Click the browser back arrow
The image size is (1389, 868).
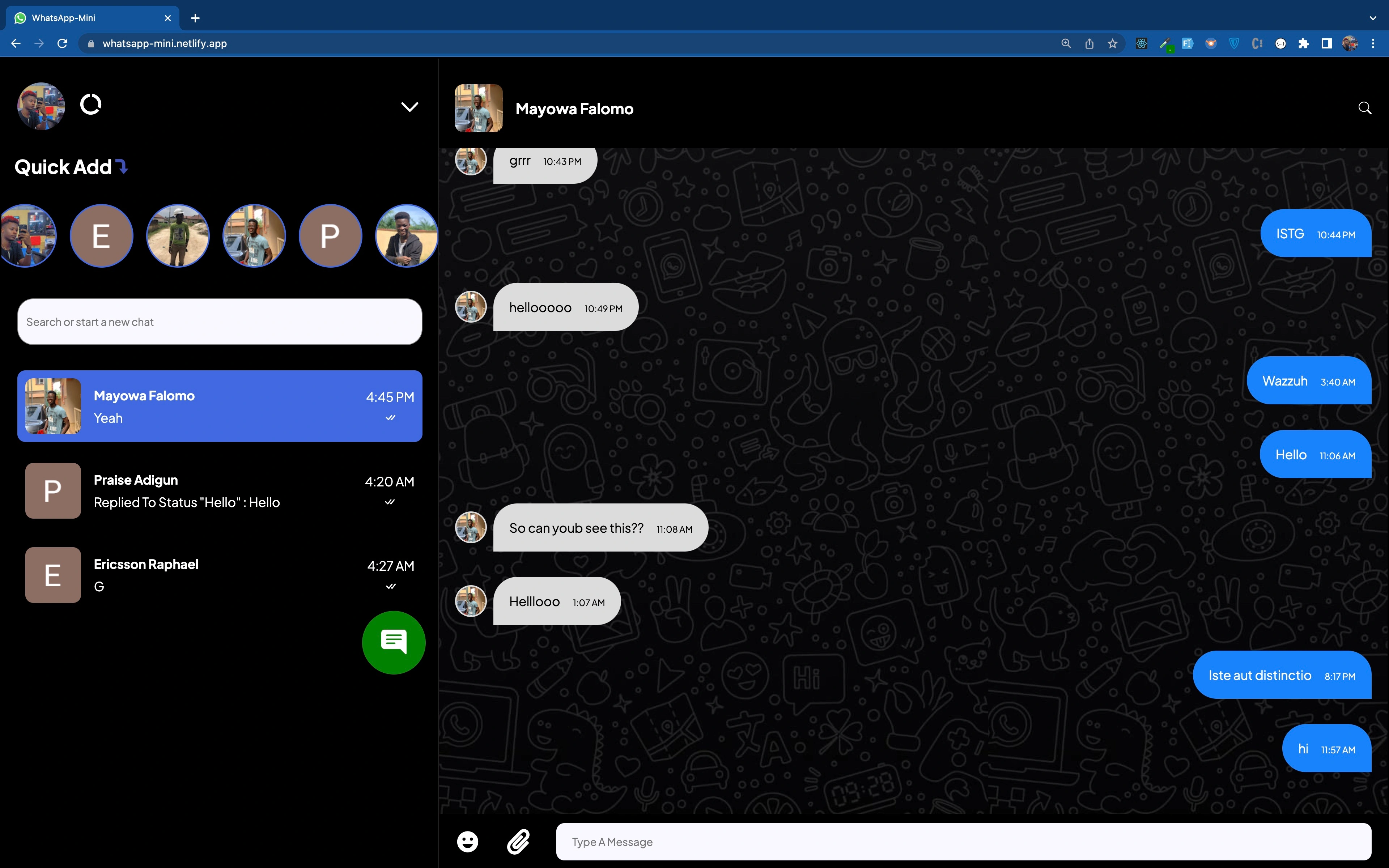click(x=16, y=44)
